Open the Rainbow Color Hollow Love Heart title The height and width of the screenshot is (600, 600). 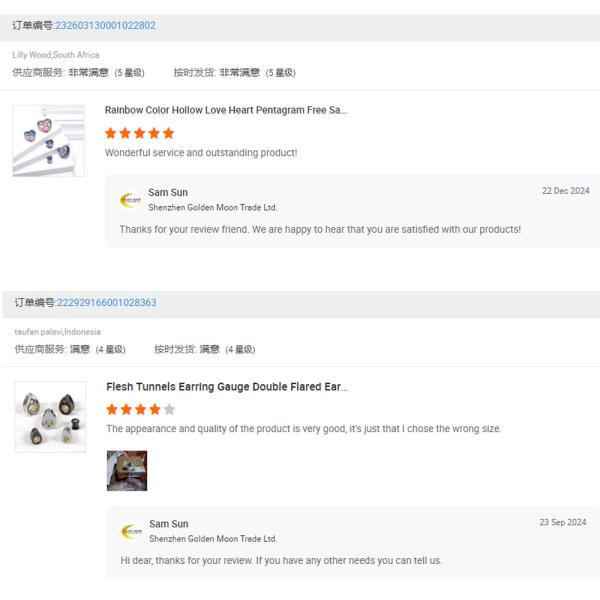point(226,110)
